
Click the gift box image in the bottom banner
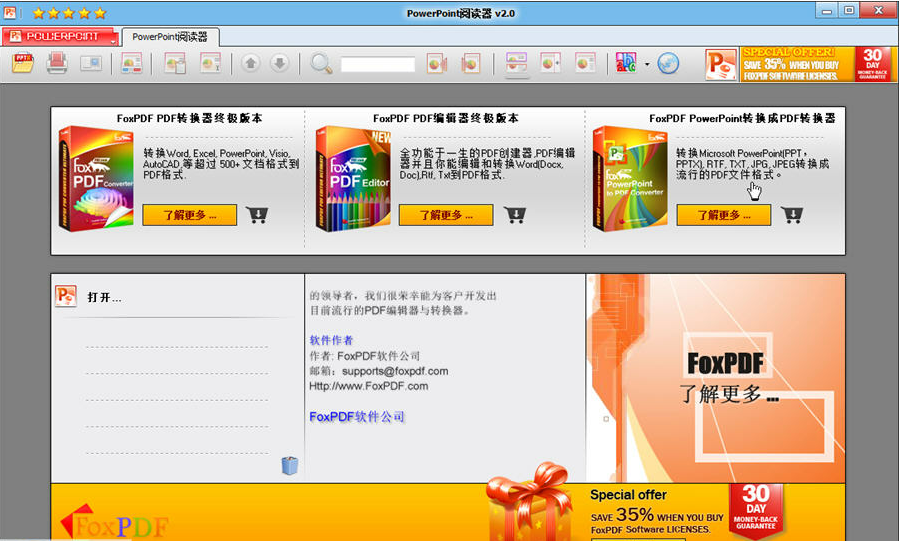tap(530, 503)
